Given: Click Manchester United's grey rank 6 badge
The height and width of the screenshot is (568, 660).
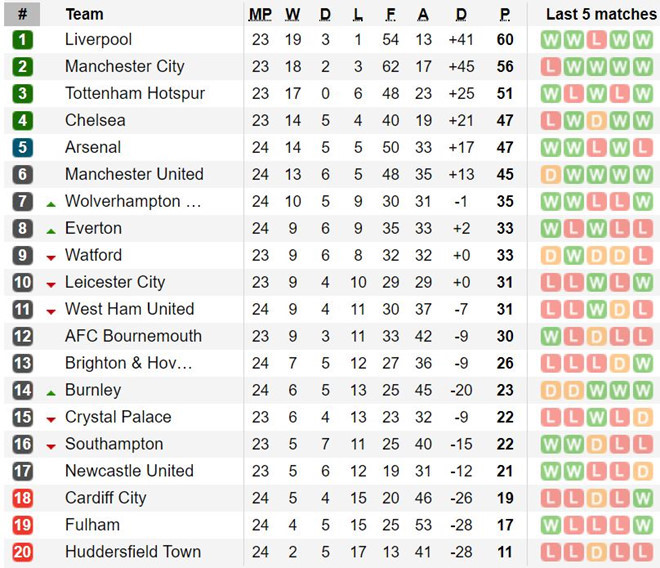Looking at the screenshot, I should tap(22, 174).
